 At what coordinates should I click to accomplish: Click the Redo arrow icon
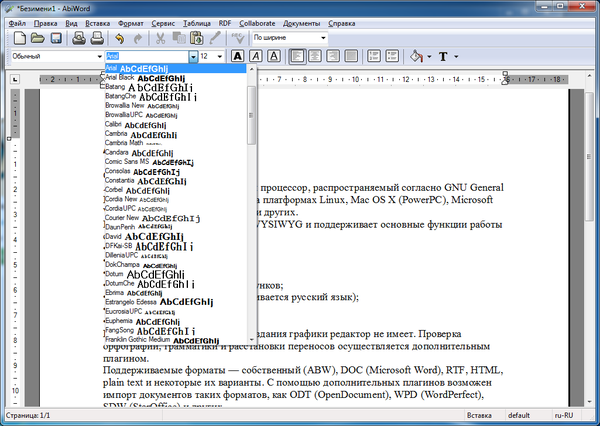pos(139,38)
